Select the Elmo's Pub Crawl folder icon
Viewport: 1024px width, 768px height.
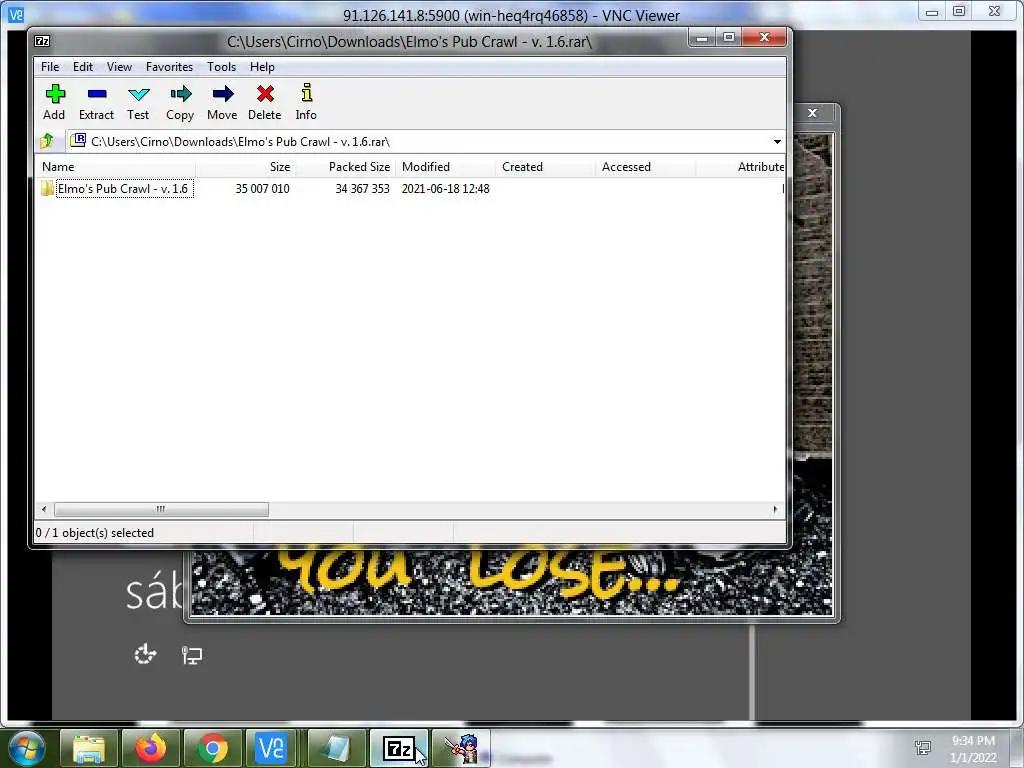click(47, 189)
